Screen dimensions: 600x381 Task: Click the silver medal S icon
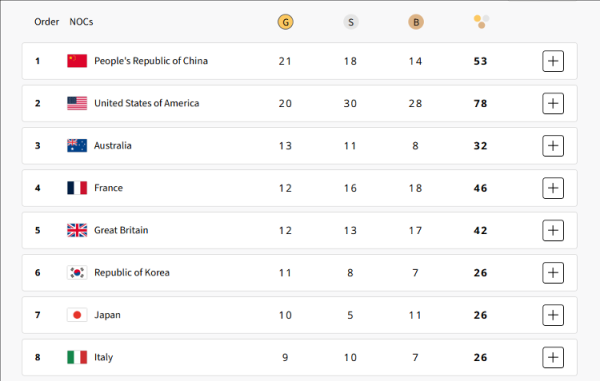coord(351,22)
